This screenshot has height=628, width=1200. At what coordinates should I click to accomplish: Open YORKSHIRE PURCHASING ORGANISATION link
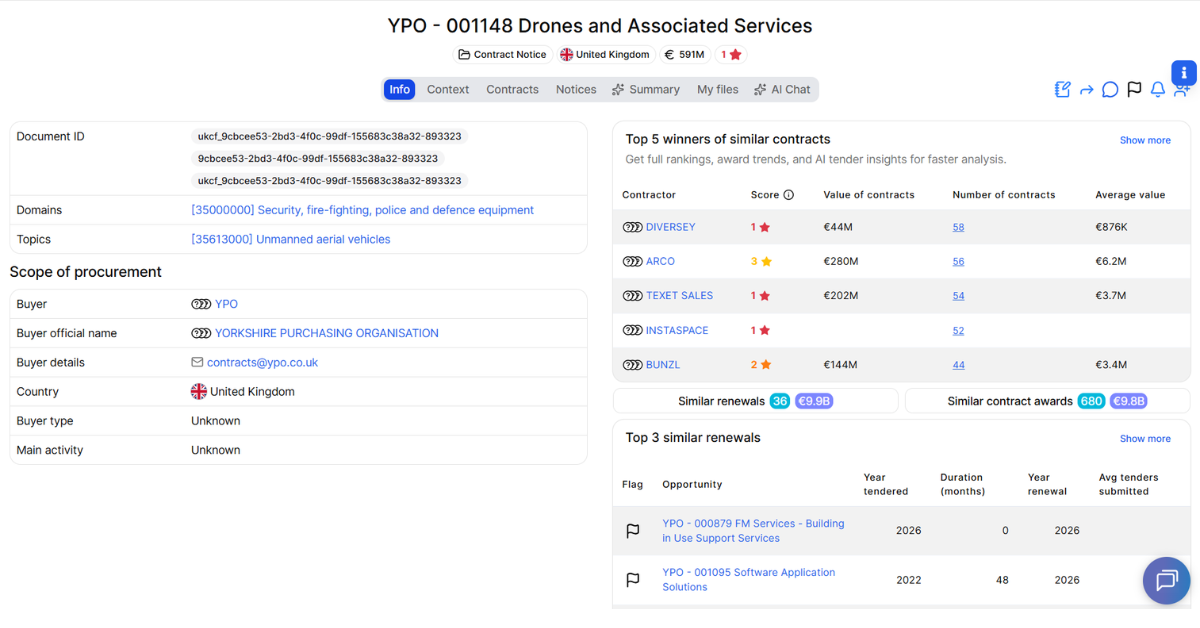pyautogui.click(x=327, y=333)
